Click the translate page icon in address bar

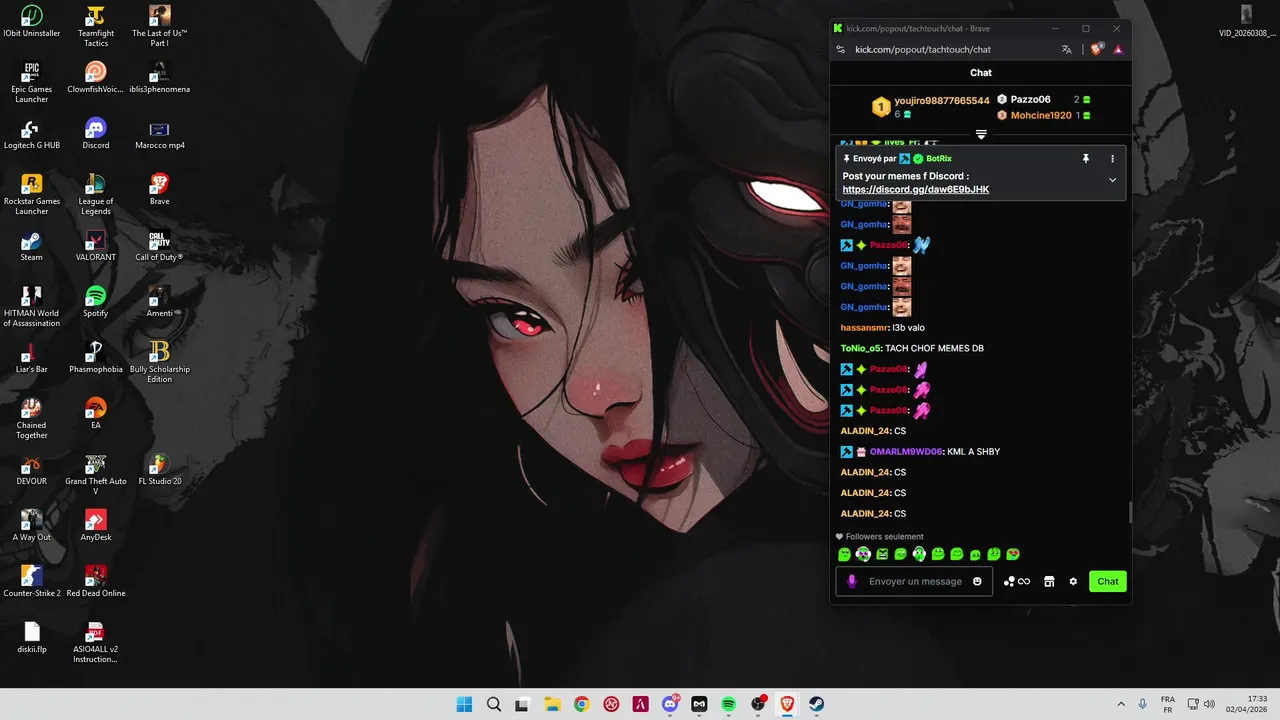click(x=1067, y=49)
